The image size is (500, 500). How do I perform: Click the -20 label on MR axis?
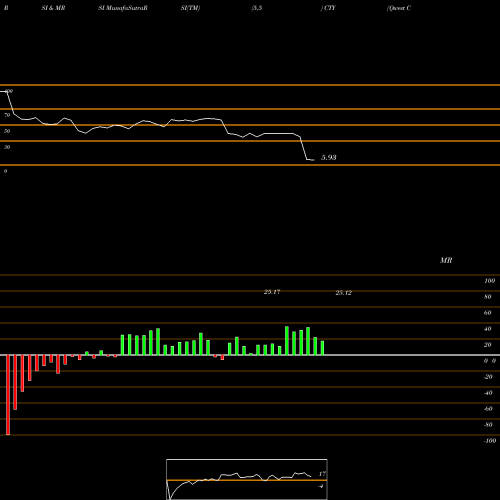click(488, 377)
